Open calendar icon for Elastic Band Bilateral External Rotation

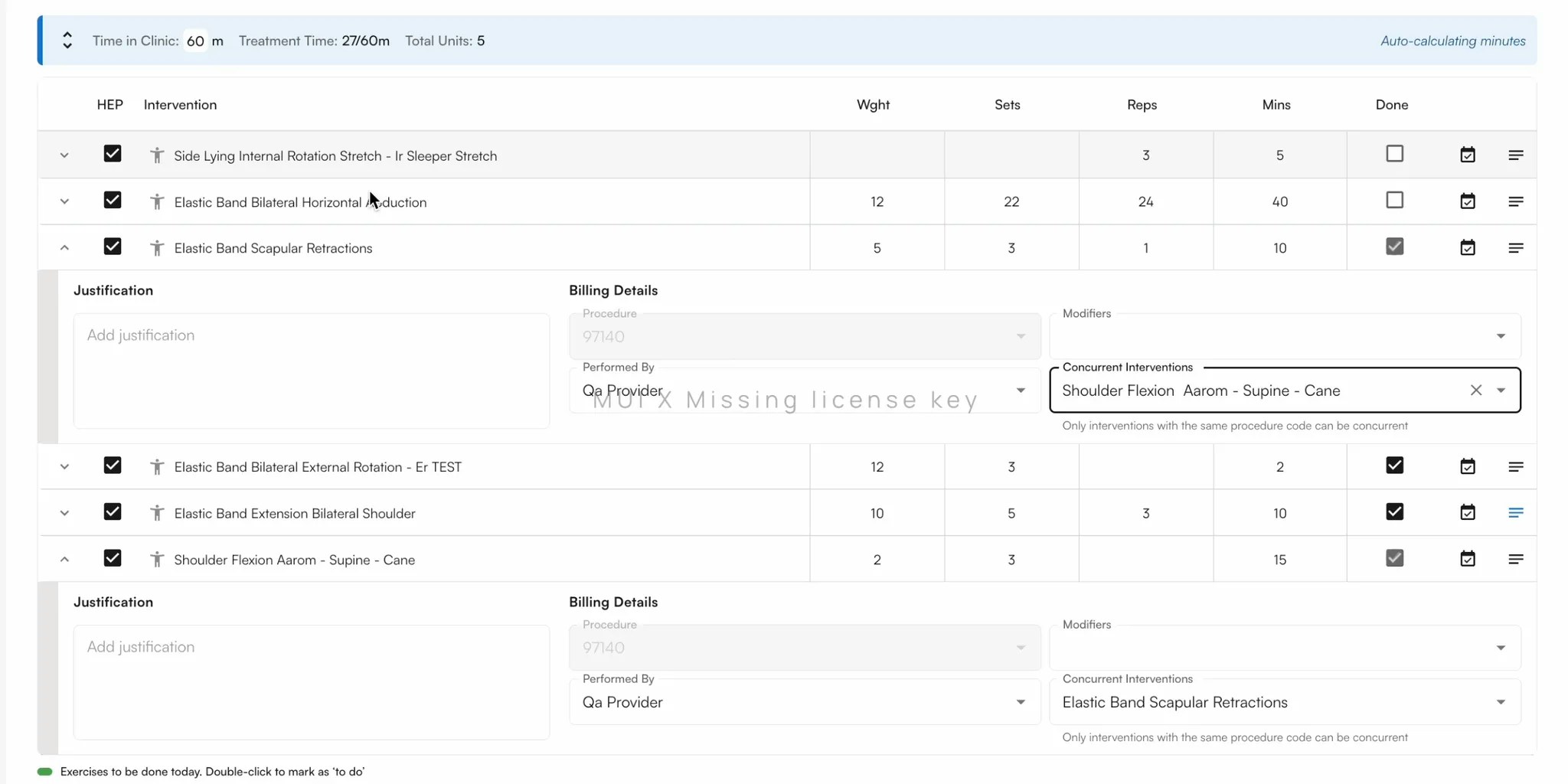[x=1467, y=466]
